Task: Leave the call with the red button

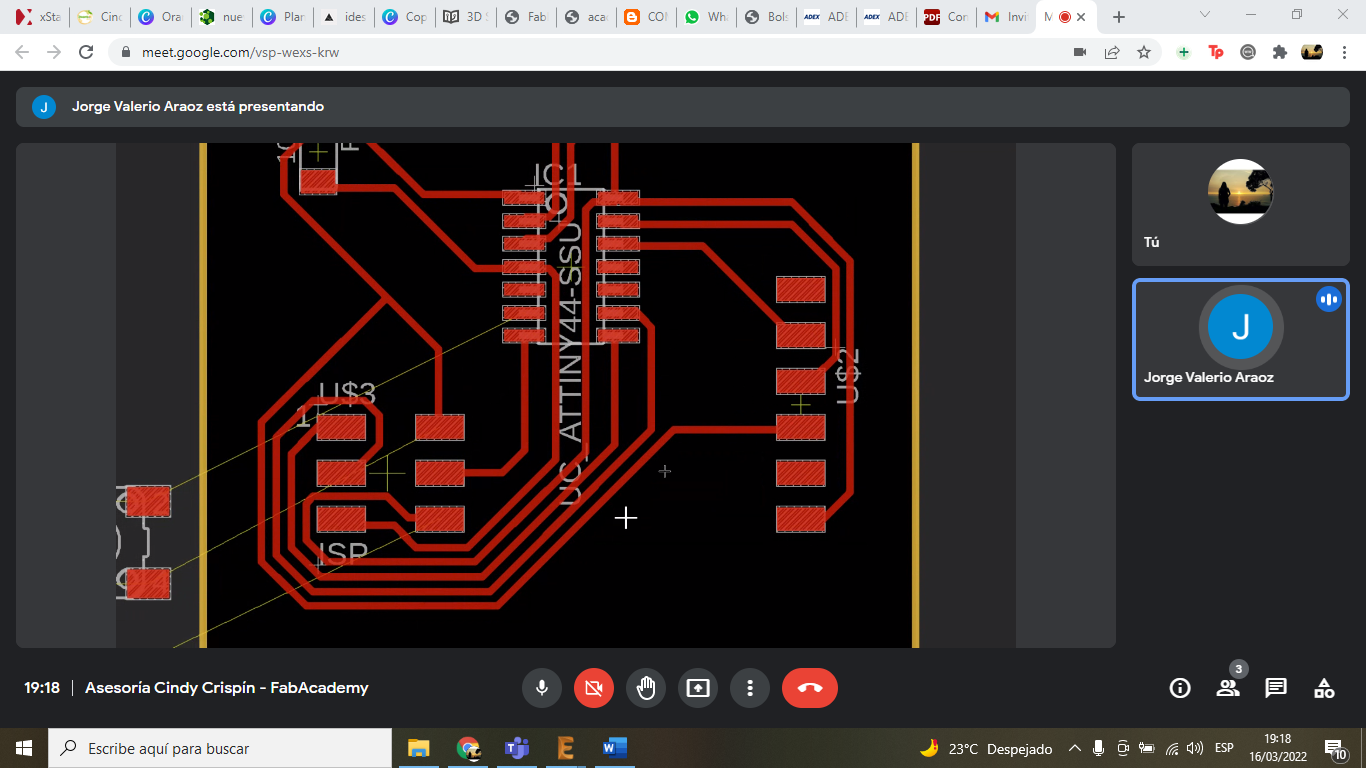Action: 810,688
